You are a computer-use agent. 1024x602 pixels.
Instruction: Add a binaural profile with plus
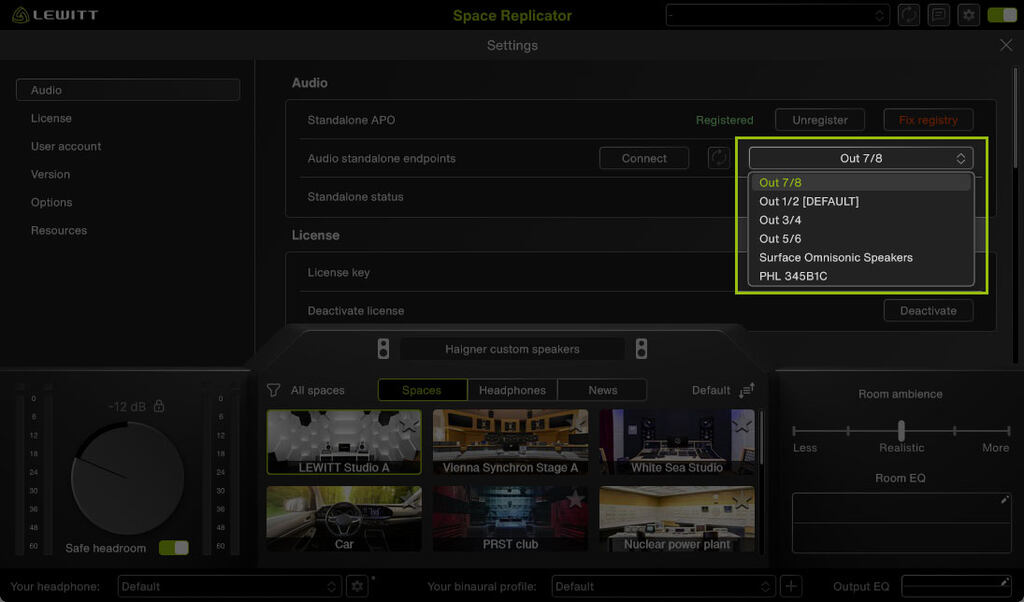pyautogui.click(x=791, y=586)
